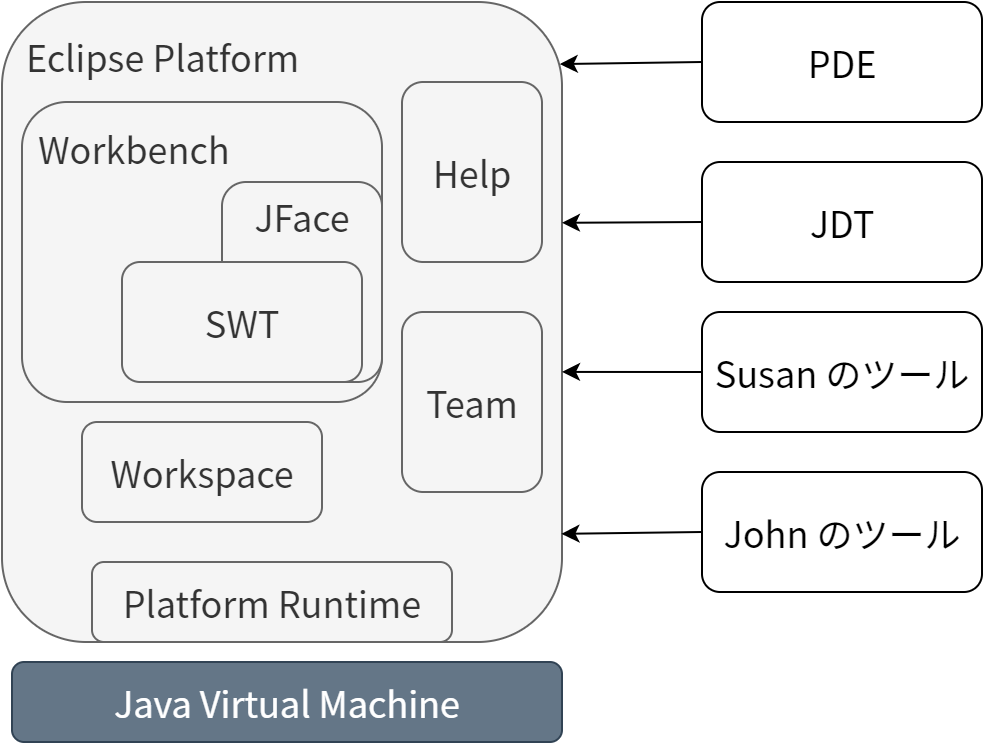Select the Team component box

[471, 403]
